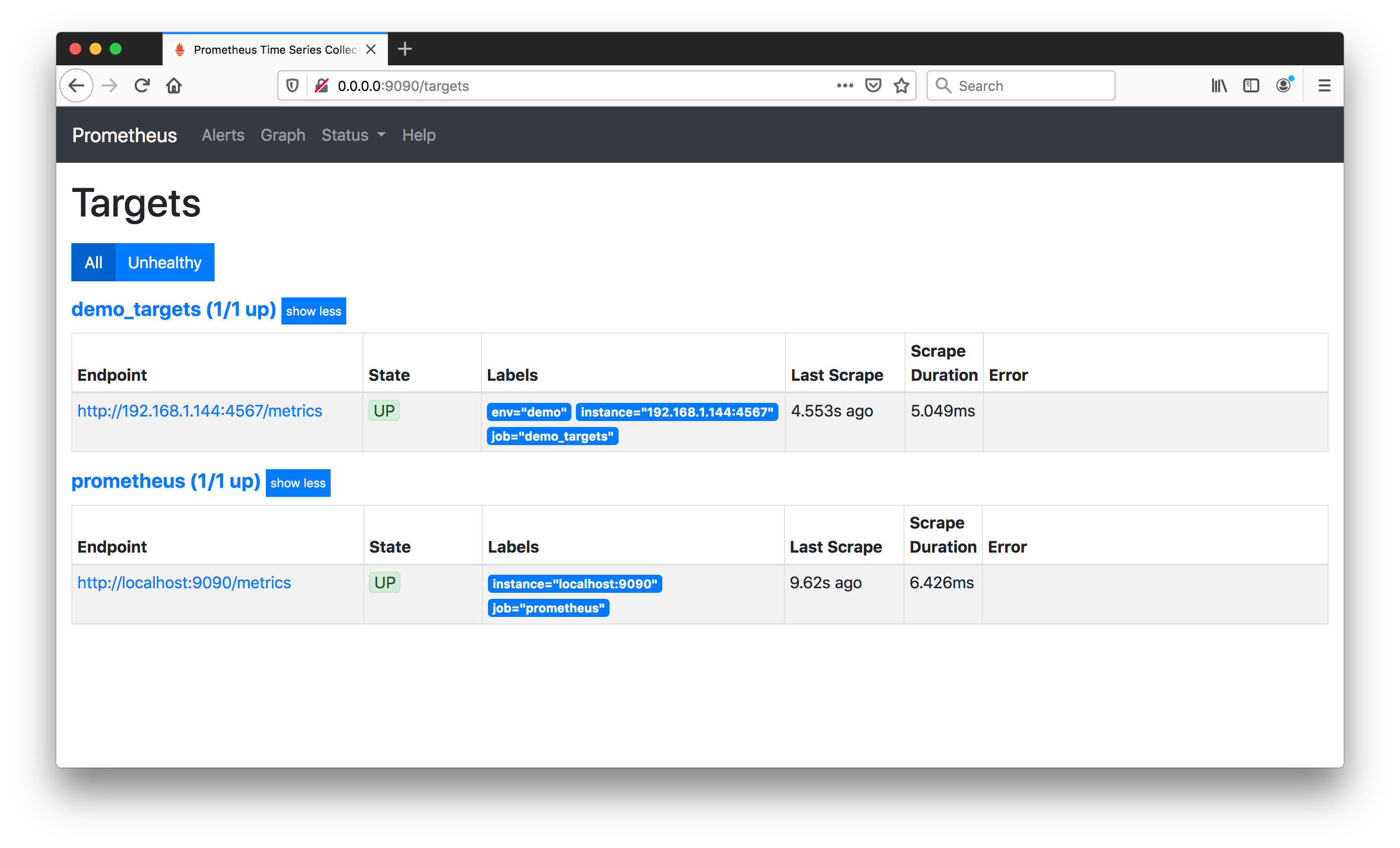Collapse demo_targets section with show less
This screenshot has width=1400, height=848.
(313, 310)
